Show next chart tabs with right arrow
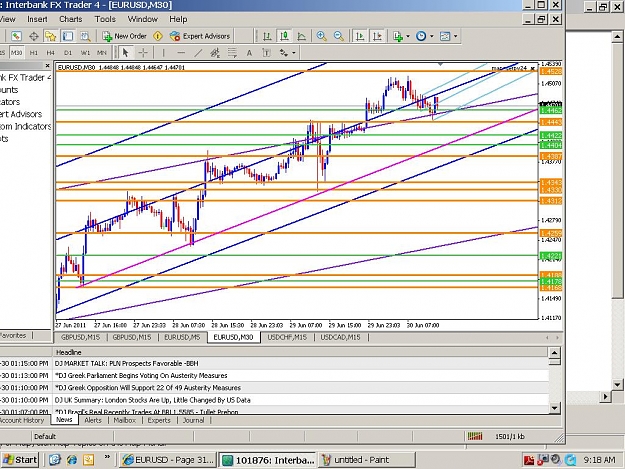 click(557, 338)
